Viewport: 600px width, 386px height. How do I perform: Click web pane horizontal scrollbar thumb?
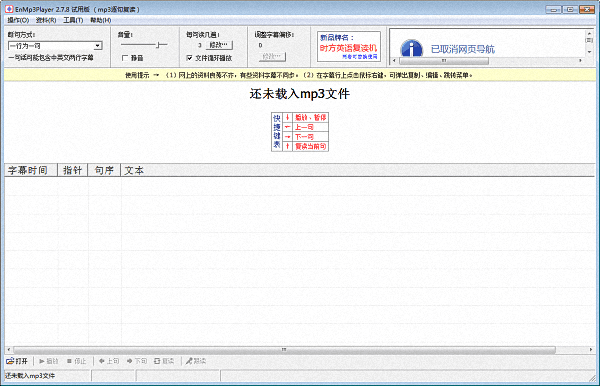[443, 60]
